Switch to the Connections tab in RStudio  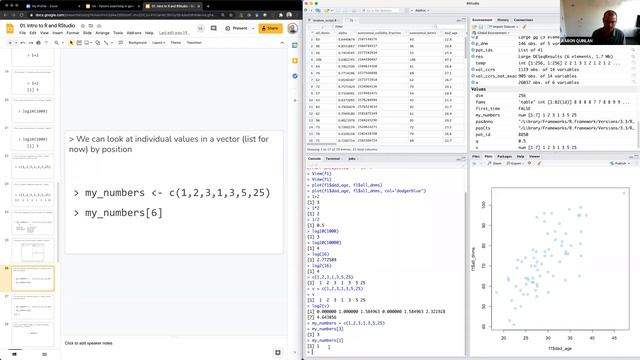pyautogui.click(x=524, y=20)
